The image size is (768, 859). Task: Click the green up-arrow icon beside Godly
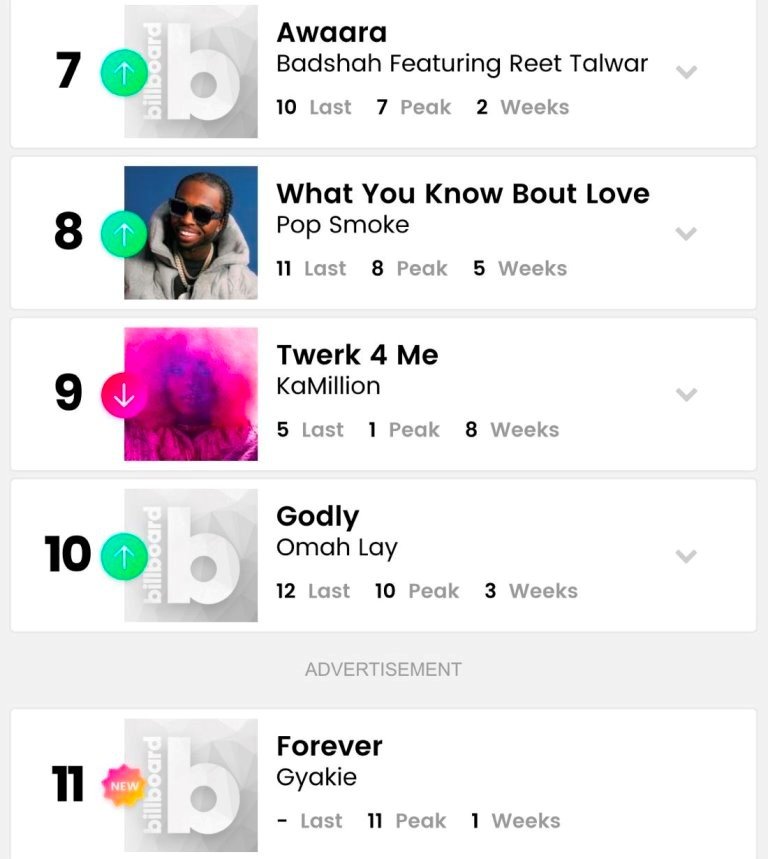(124, 556)
